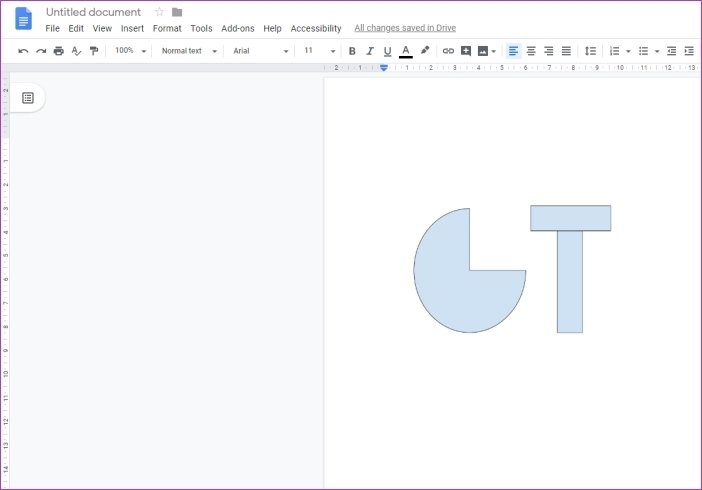Click the Print icon
This screenshot has width=702, height=490.
pos(59,51)
